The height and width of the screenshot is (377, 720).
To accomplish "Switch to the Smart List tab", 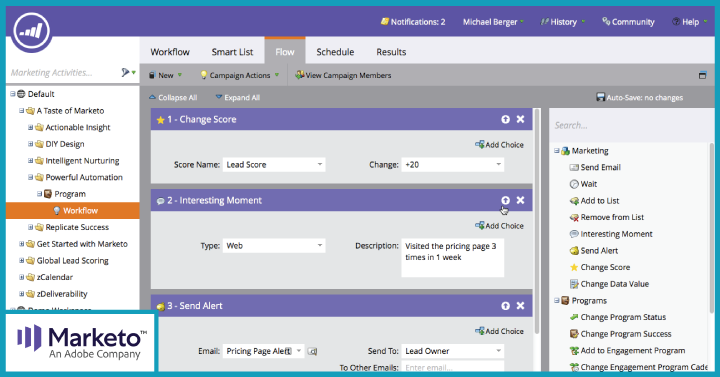I will pyautogui.click(x=232, y=52).
